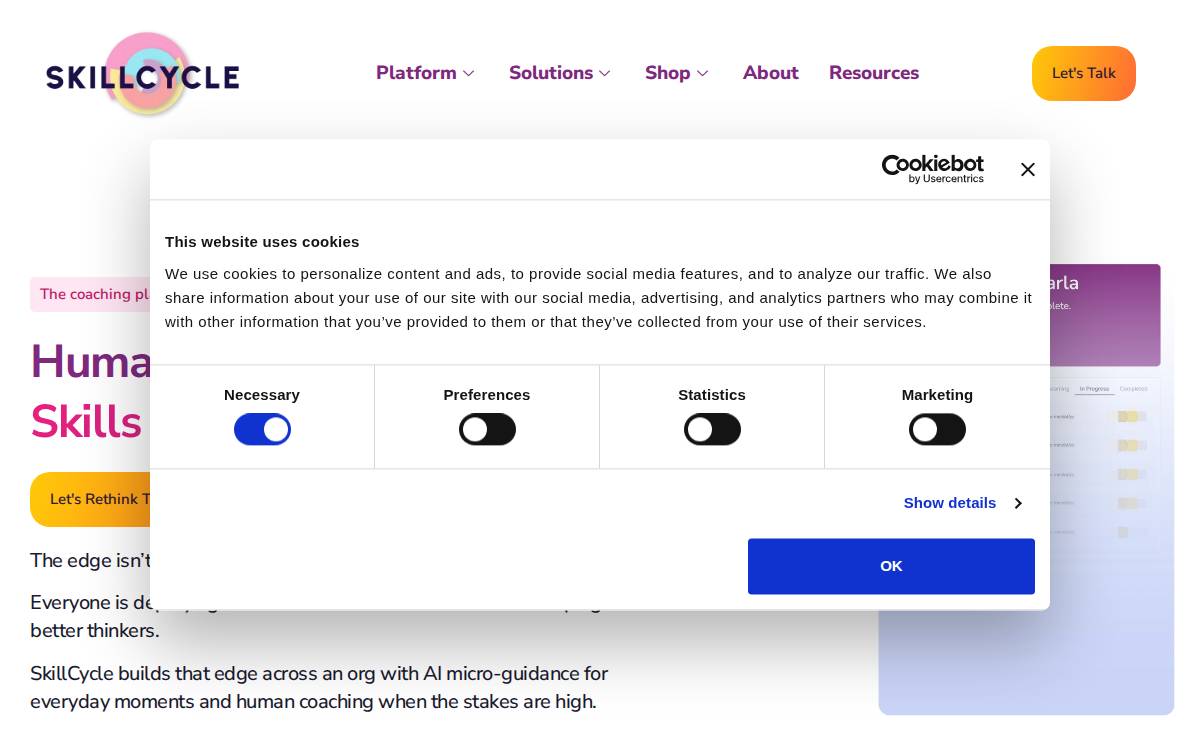Enable the Preferences cookies switch
Image resolution: width=1200 pixels, height=750 pixels.
487,429
